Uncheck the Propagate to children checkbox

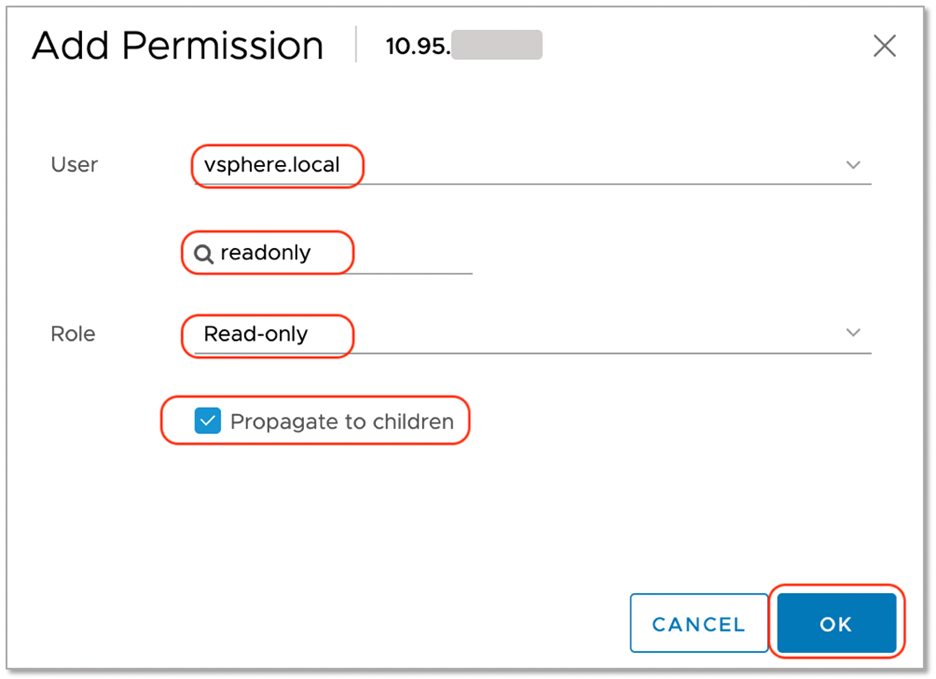208,421
